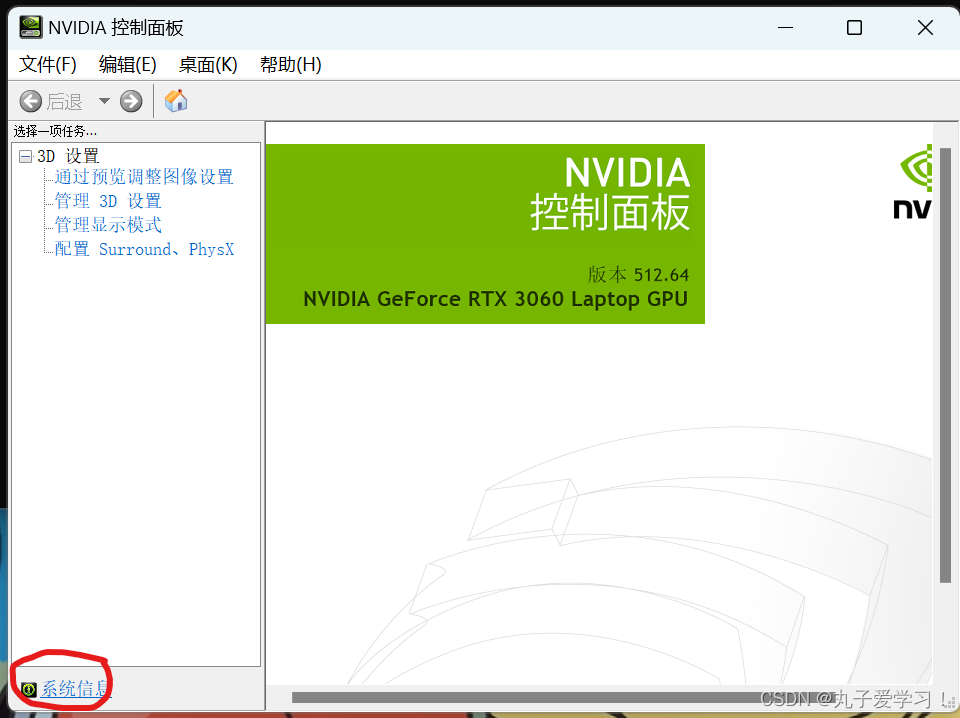Maximize the NVIDIA 控制面板 window
This screenshot has height=718, width=960.
[x=855, y=28]
